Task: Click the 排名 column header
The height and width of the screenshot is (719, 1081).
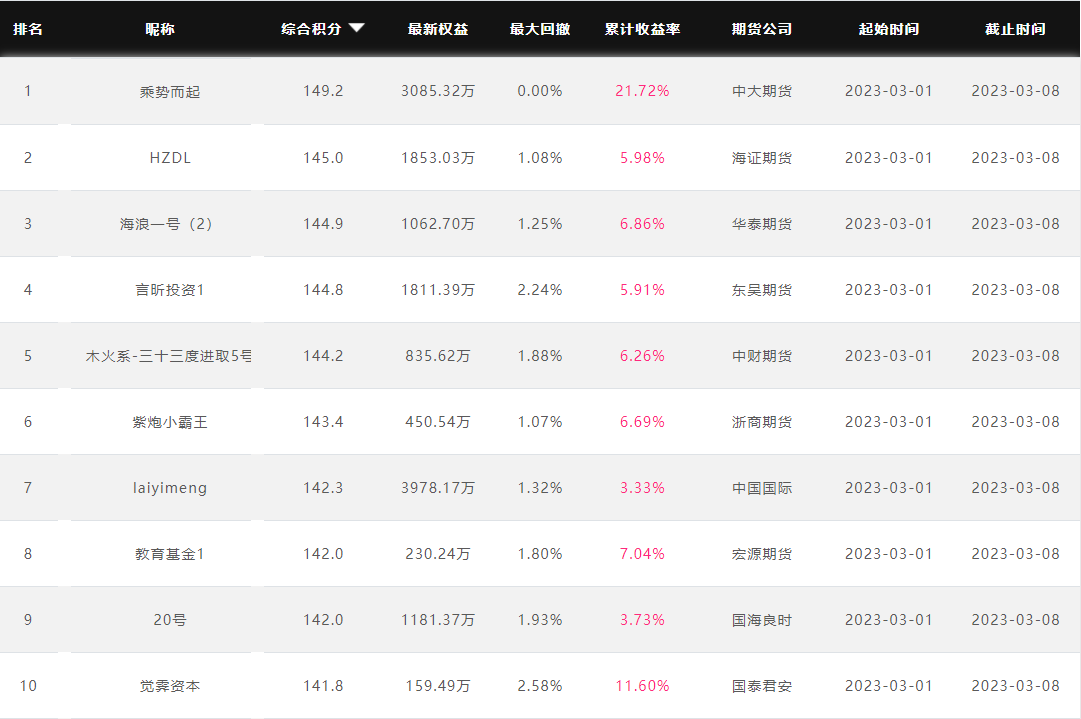Action: (28, 29)
